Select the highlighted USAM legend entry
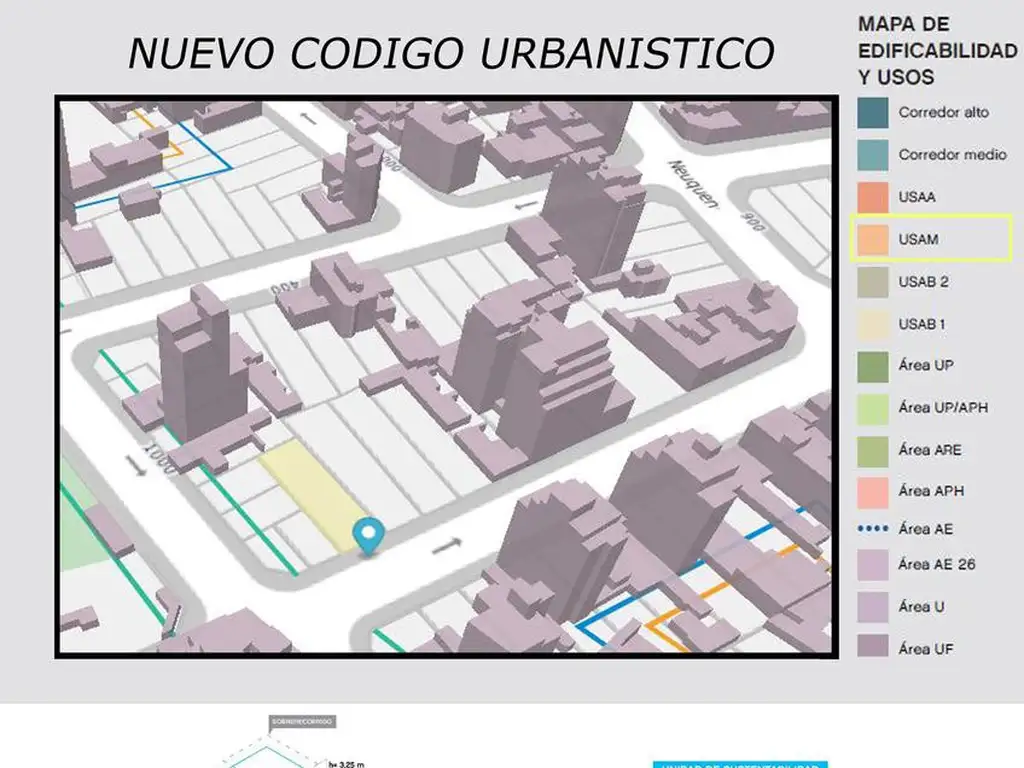Viewport: 1024px width, 768px height. click(930, 239)
